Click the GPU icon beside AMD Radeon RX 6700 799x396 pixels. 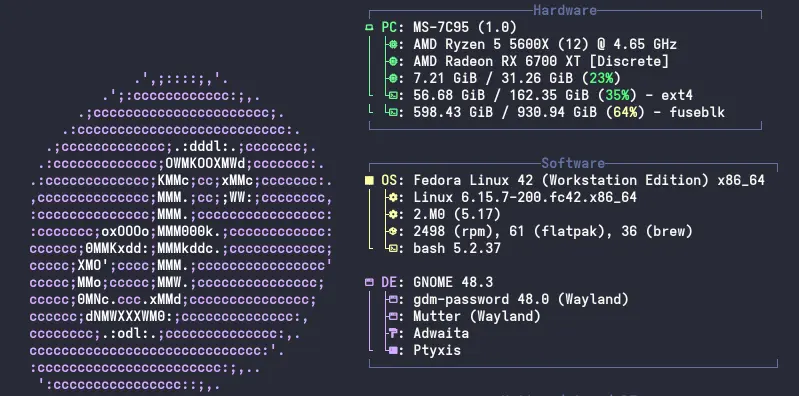[x=393, y=61]
